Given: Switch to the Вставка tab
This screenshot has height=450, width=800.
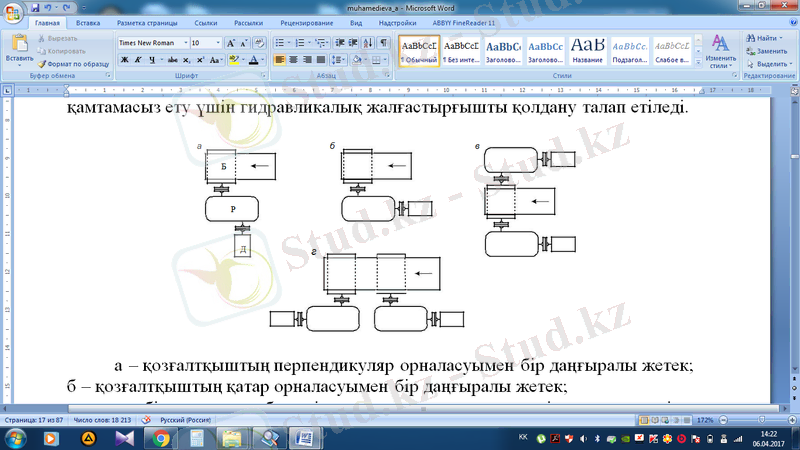Looking at the screenshot, I should [88, 23].
